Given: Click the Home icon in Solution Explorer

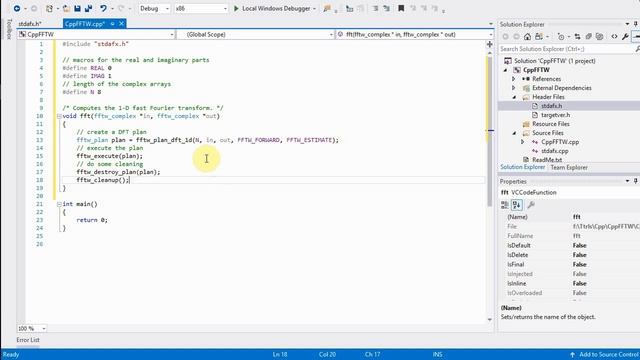Looking at the screenshot, I should [527, 37].
